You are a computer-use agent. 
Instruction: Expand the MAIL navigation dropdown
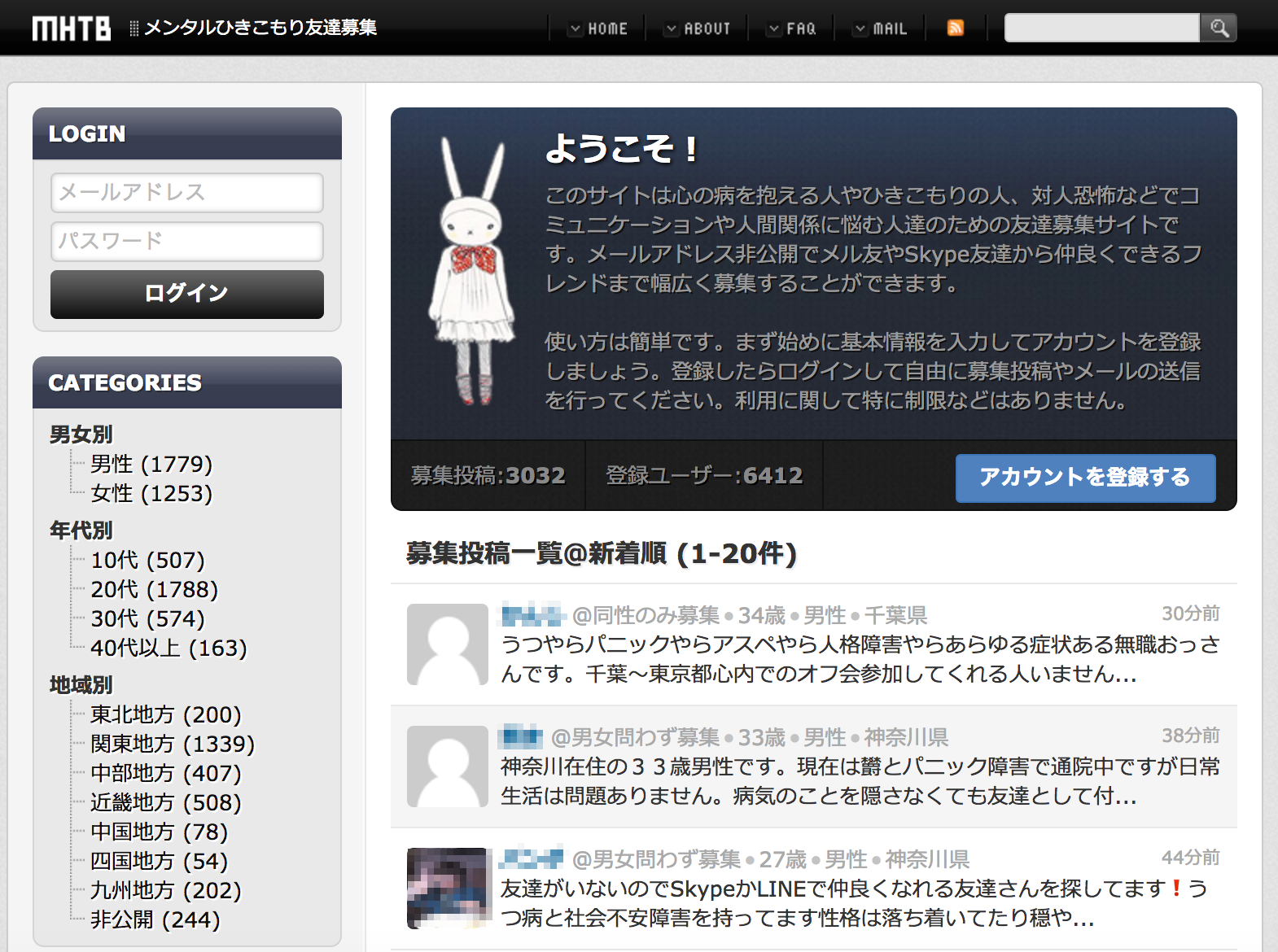(880, 28)
